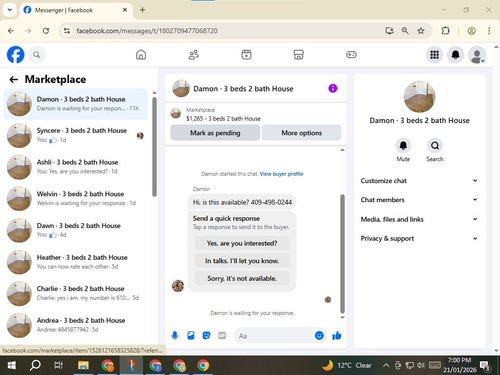
Task: Open the account profile avatar menu
Action: pyautogui.click(x=477, y=55)
